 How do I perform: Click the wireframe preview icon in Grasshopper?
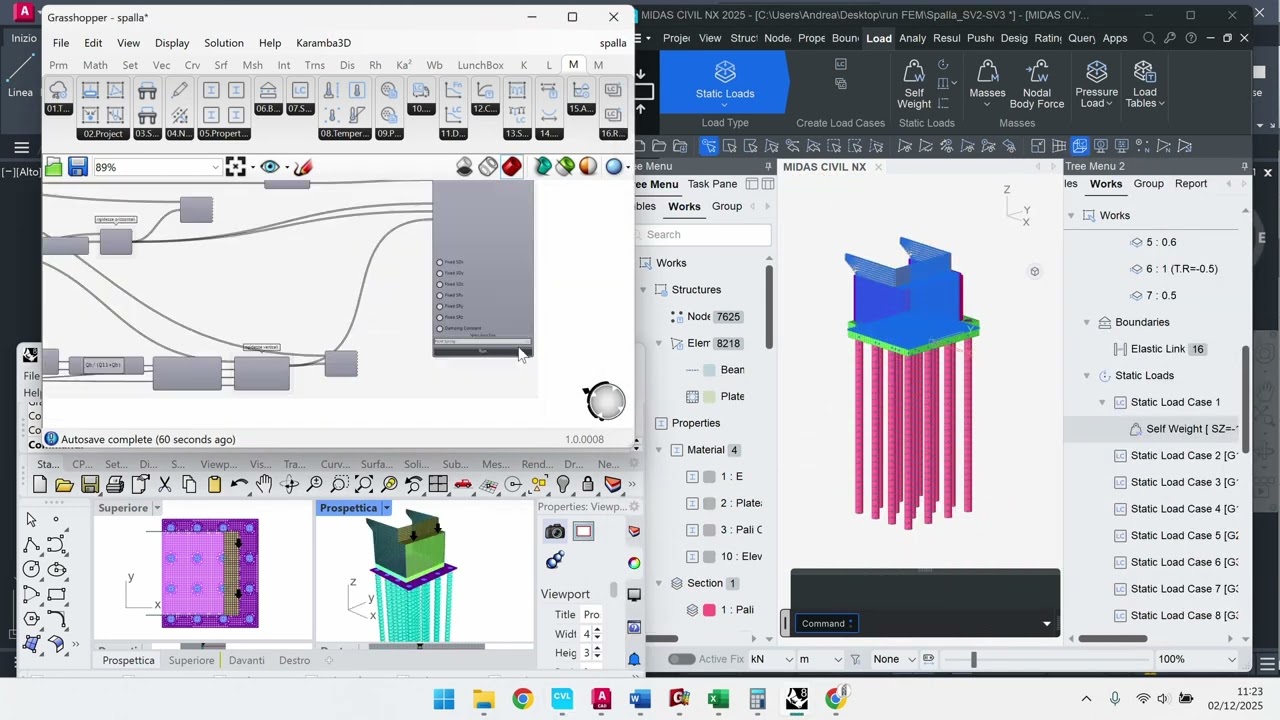tap(488, 167)
